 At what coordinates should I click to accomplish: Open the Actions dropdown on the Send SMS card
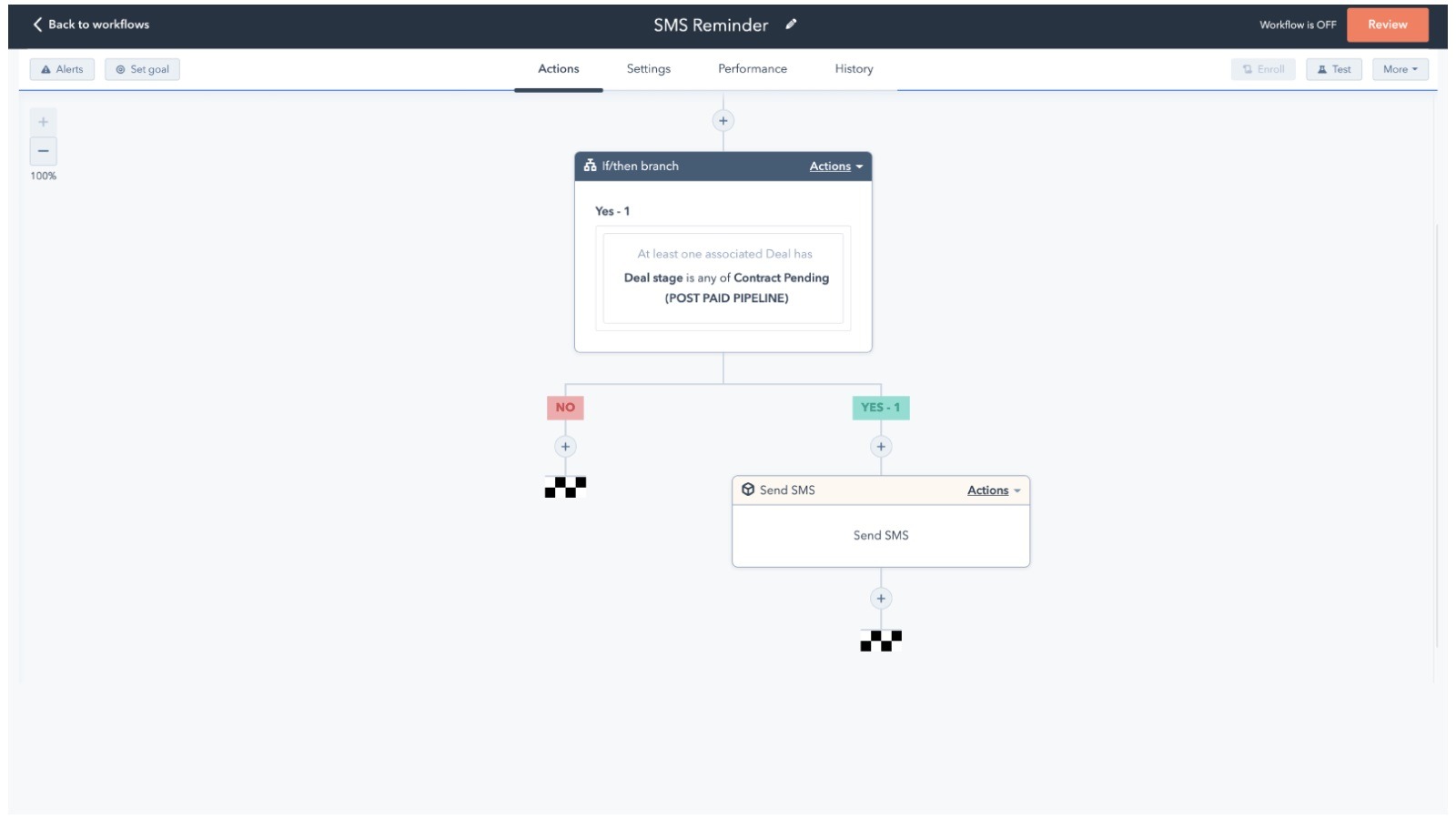[x=994, y=490]
